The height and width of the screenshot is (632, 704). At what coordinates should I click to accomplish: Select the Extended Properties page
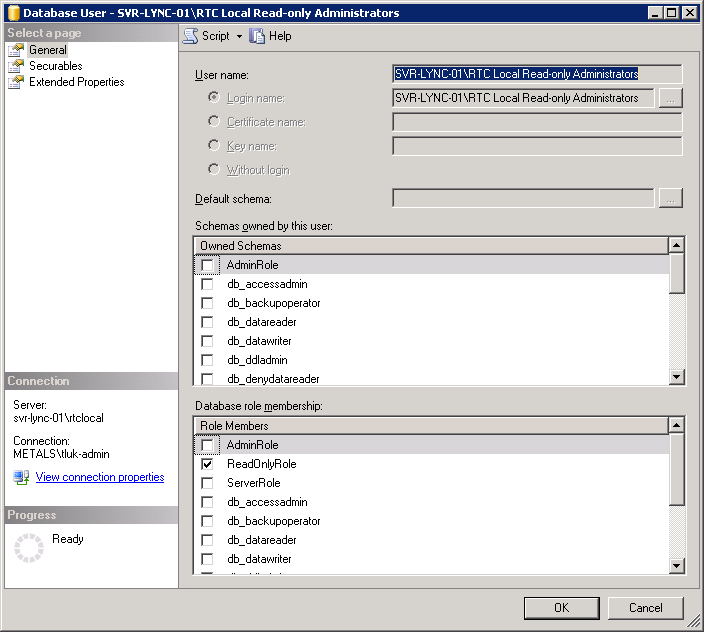[x=77, y=82]
